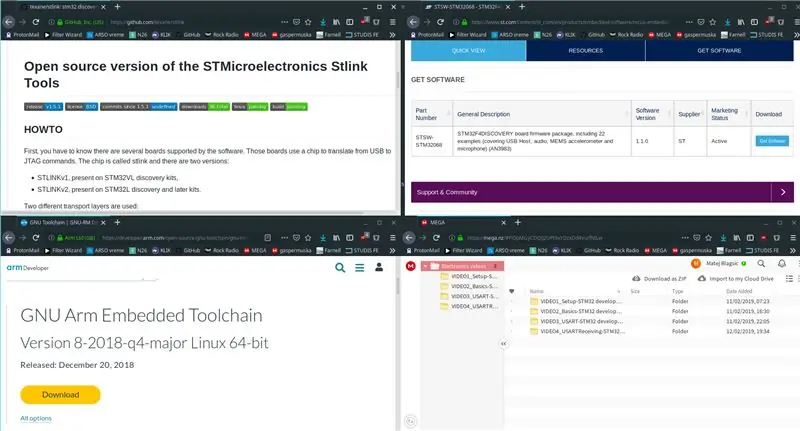Click the search icon on ARM Developer page
800x431 pixels.
[x=340, y=267]
